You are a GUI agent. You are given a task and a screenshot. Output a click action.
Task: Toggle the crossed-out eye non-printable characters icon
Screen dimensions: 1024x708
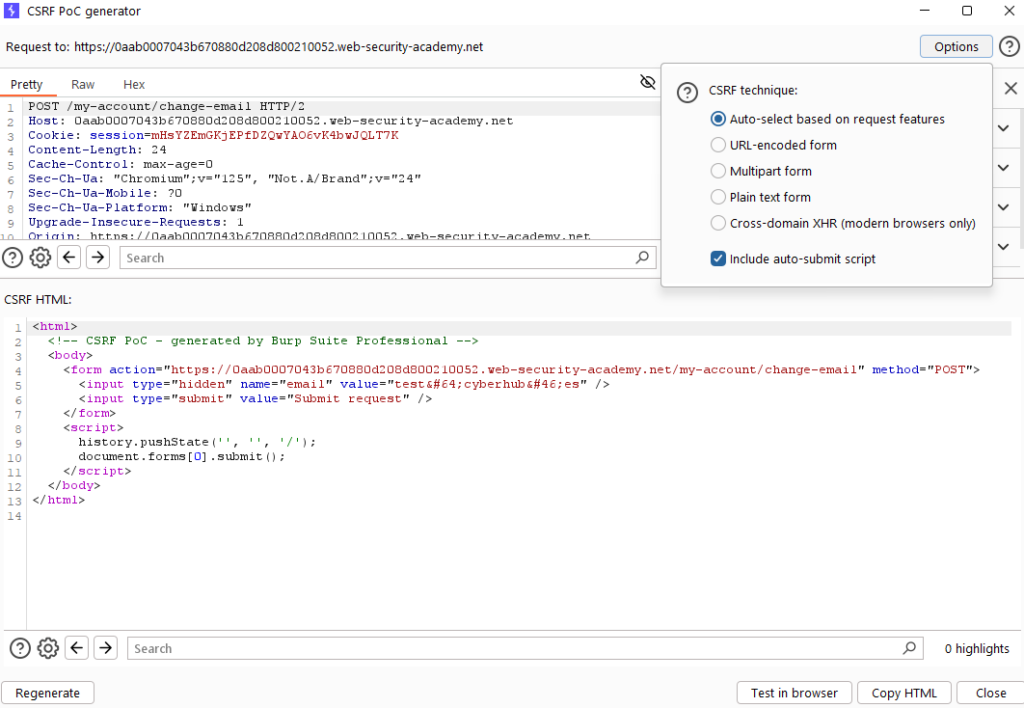click(647, 82)
